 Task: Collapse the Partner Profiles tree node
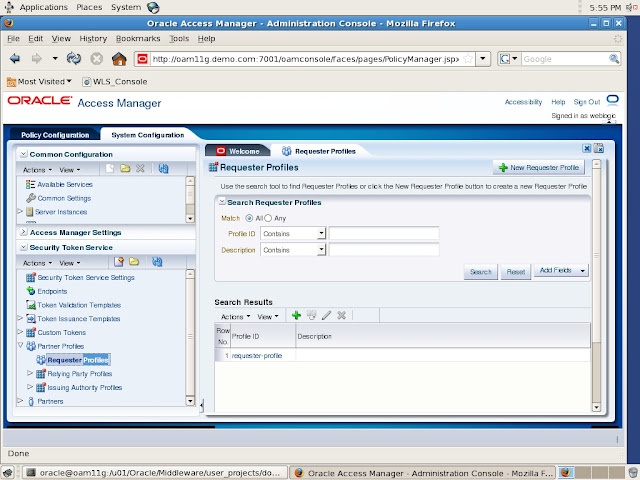(20, 345)
